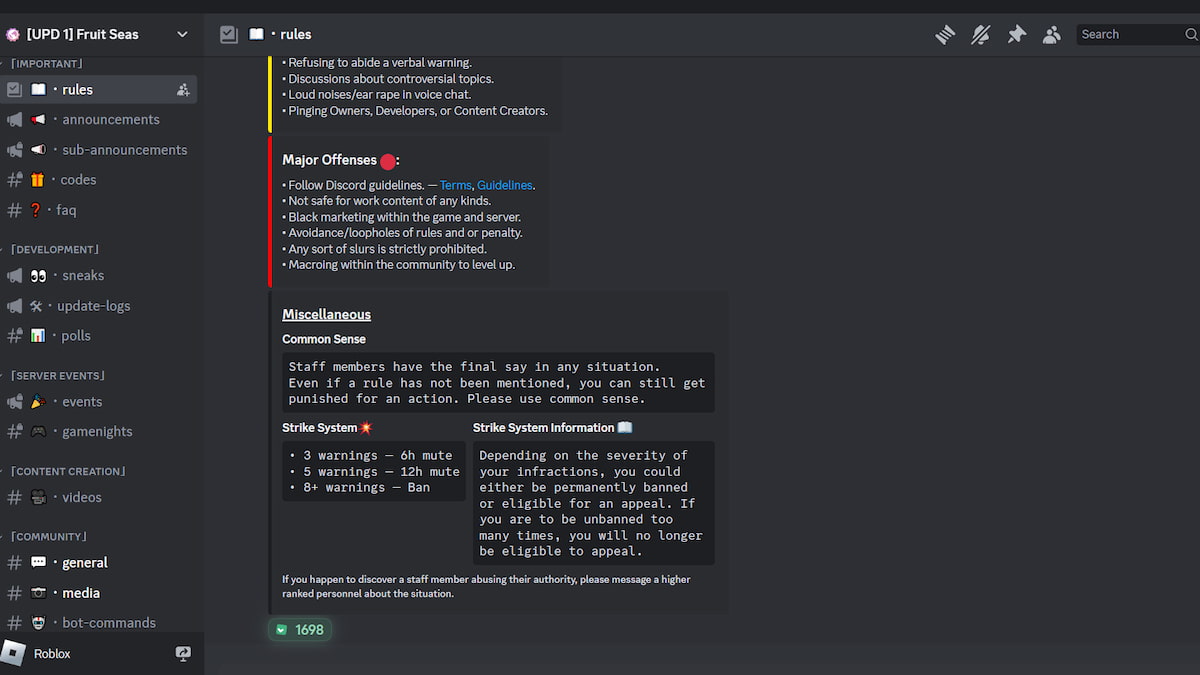Open the Guidelines link
The height and width of the screenshot is (675, 1200).
(x=504, y=184)
